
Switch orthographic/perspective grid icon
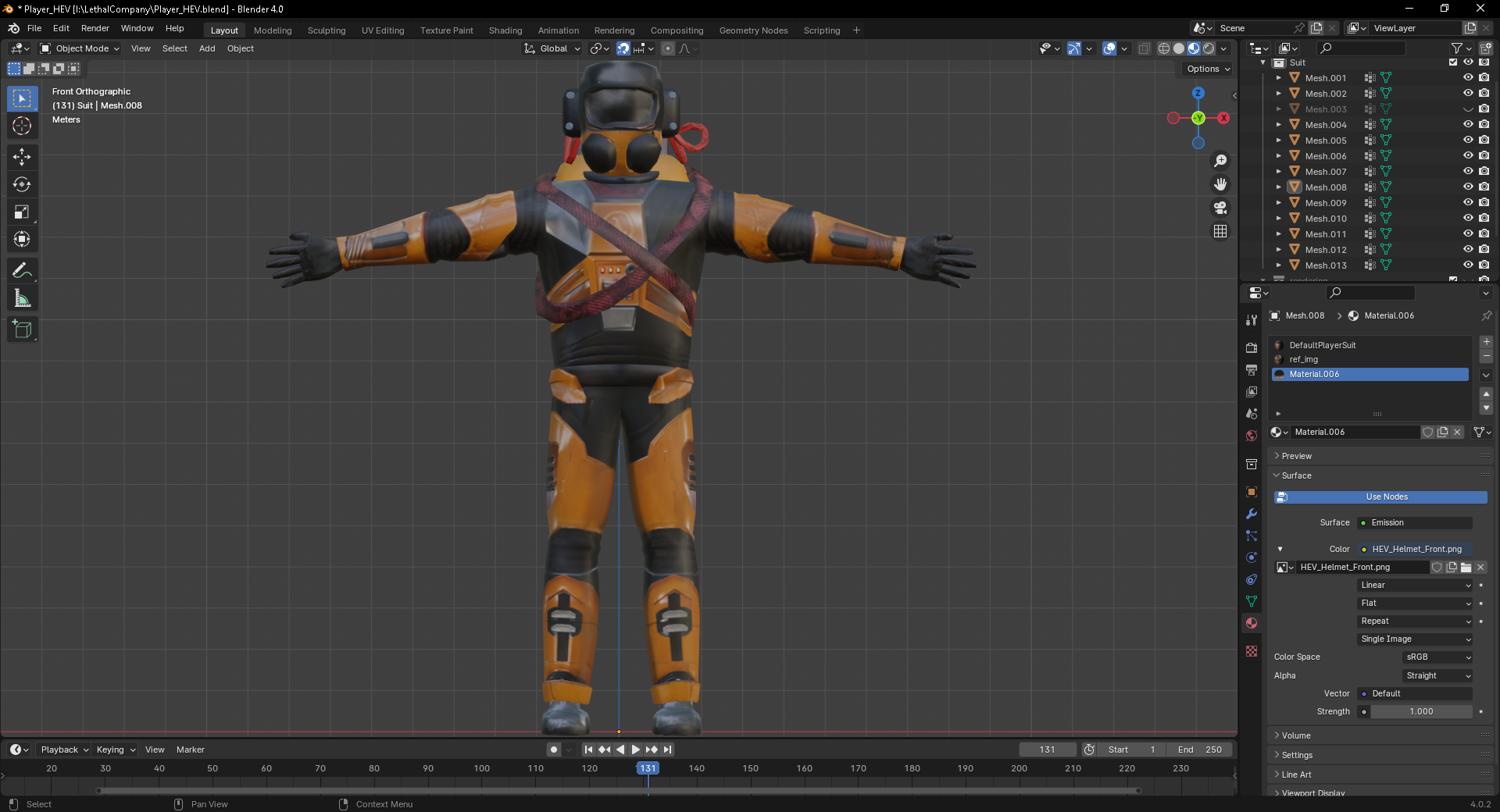point(1220,231)
